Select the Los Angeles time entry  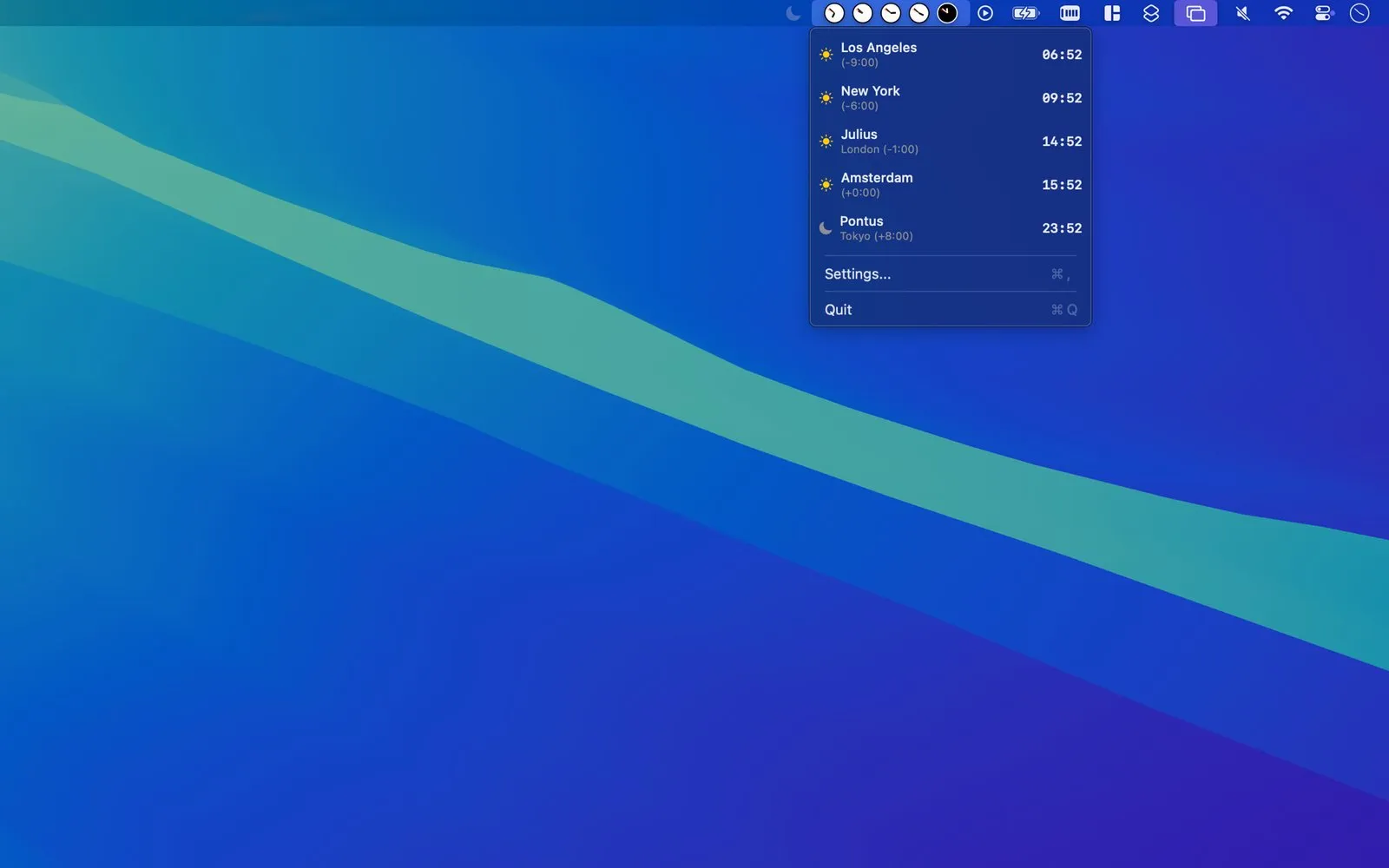coord(951,55)
